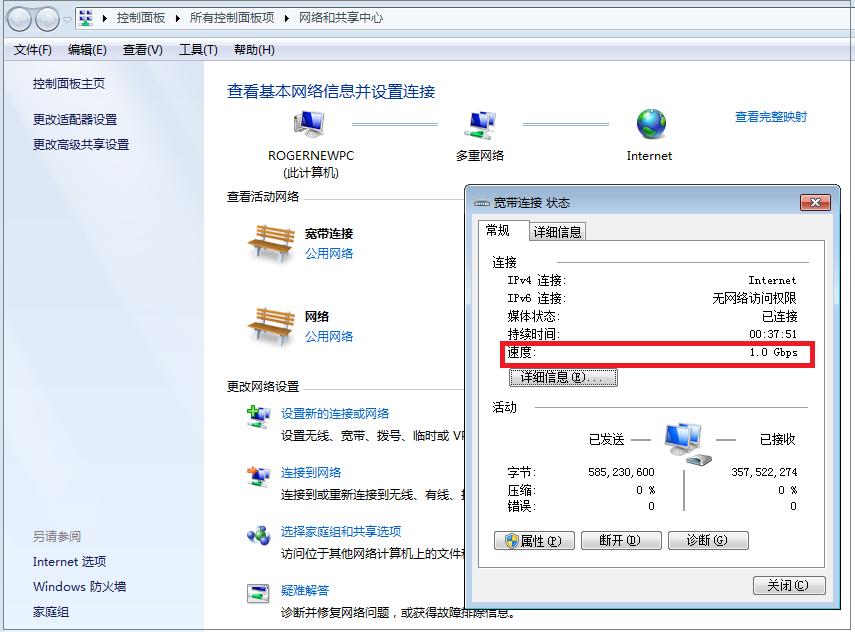Viewport: 855px width, 632px height.
Task: Open the 工具(T) menu
Action: tap(198, 50)
